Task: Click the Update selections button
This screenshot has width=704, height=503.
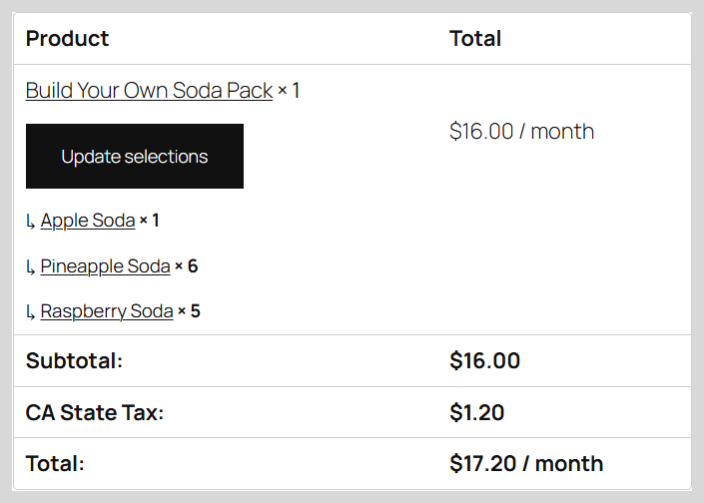Action: [x=135, y=156]
